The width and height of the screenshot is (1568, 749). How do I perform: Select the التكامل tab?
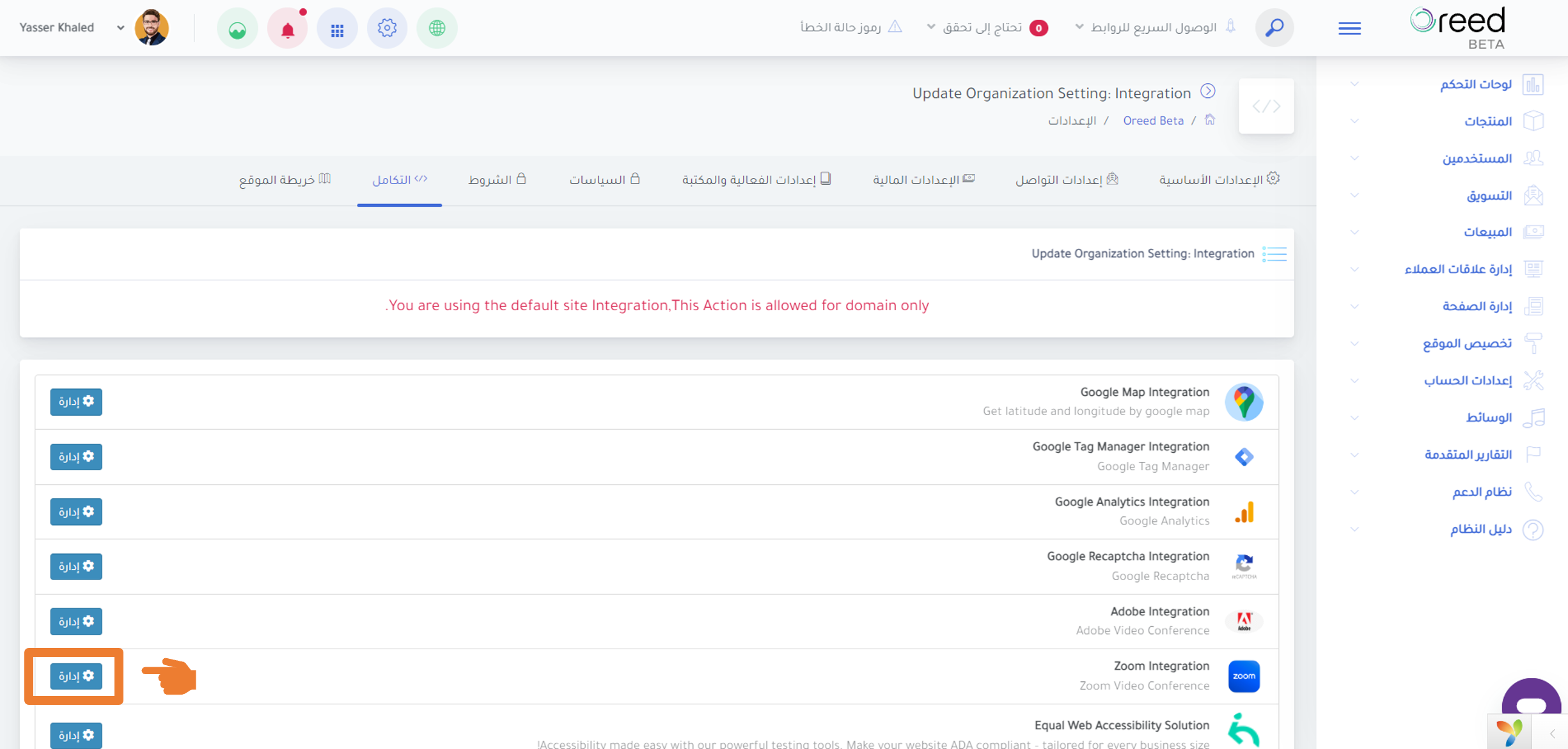tap(400, 180)
